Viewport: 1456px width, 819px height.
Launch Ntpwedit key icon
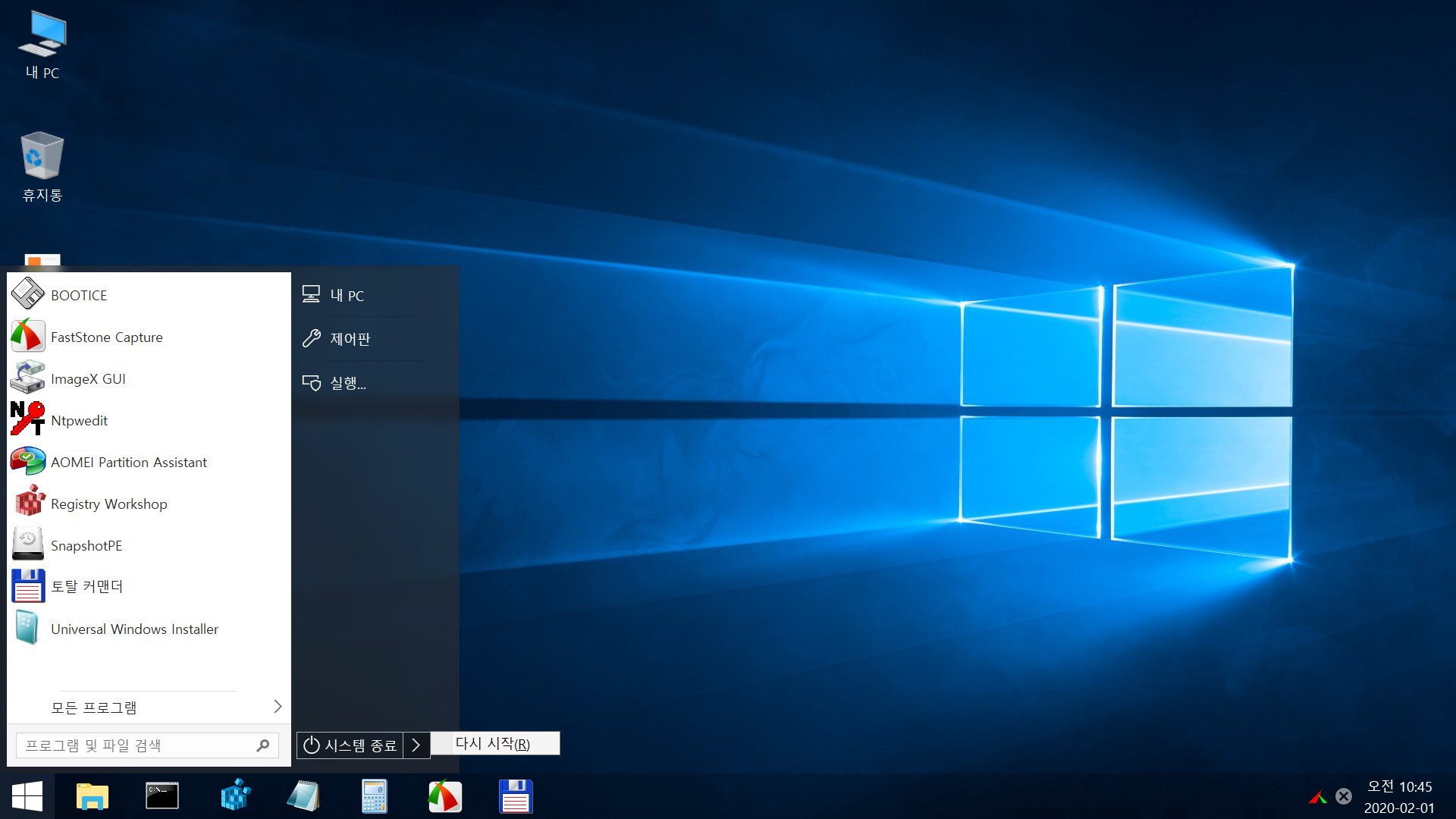[x=28, y=419]
